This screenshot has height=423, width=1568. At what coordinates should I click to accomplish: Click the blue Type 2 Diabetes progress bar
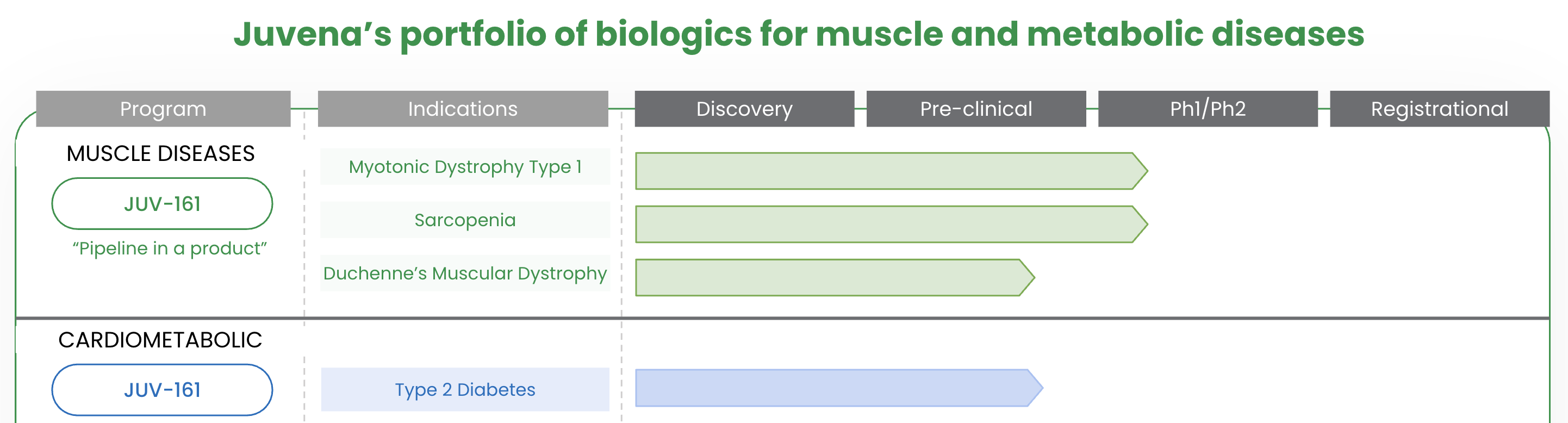click(839, 388)
